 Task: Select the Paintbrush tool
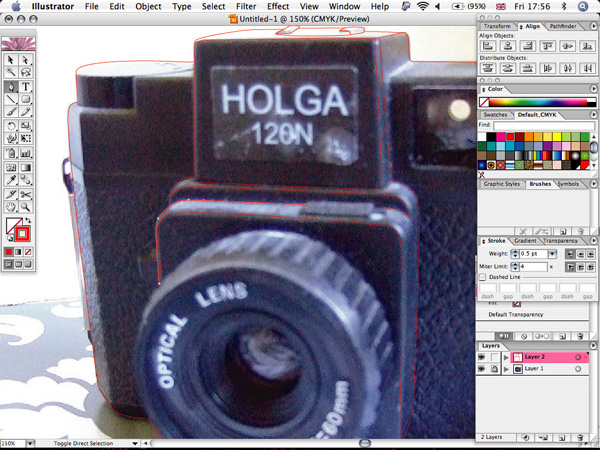pos(11,112)
